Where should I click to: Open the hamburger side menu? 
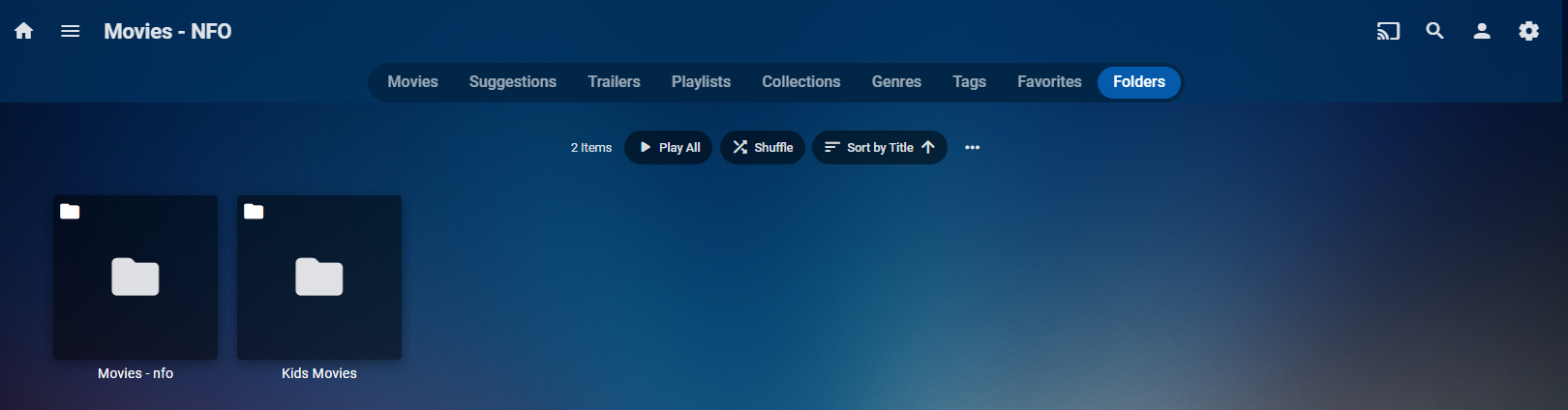pos(71,31)
